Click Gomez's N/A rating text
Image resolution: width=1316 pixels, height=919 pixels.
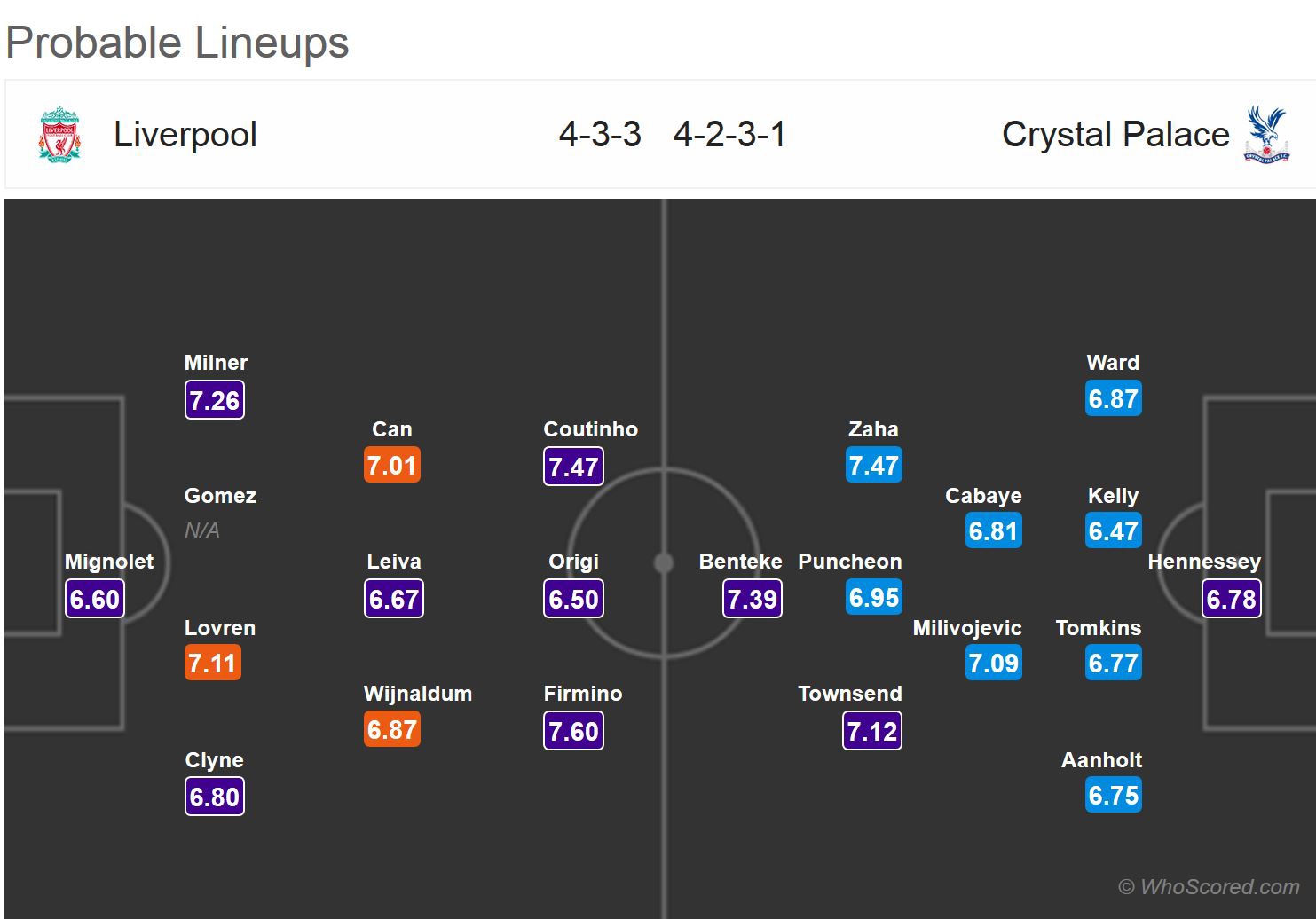pyautogui.click(x=201, y=530)
